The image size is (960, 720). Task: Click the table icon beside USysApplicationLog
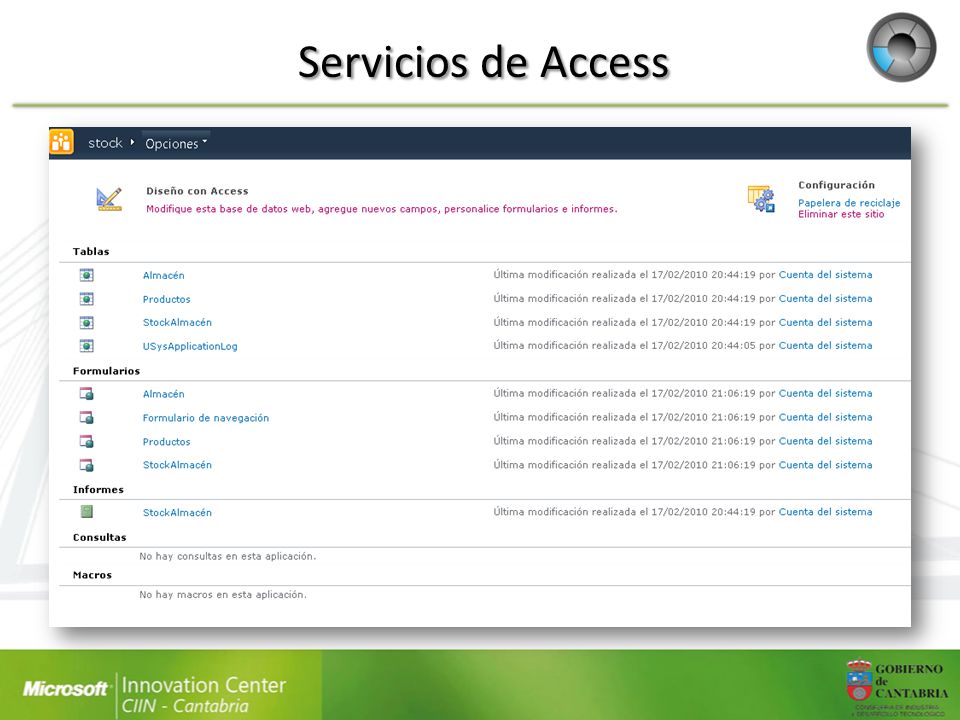point(86,346)
